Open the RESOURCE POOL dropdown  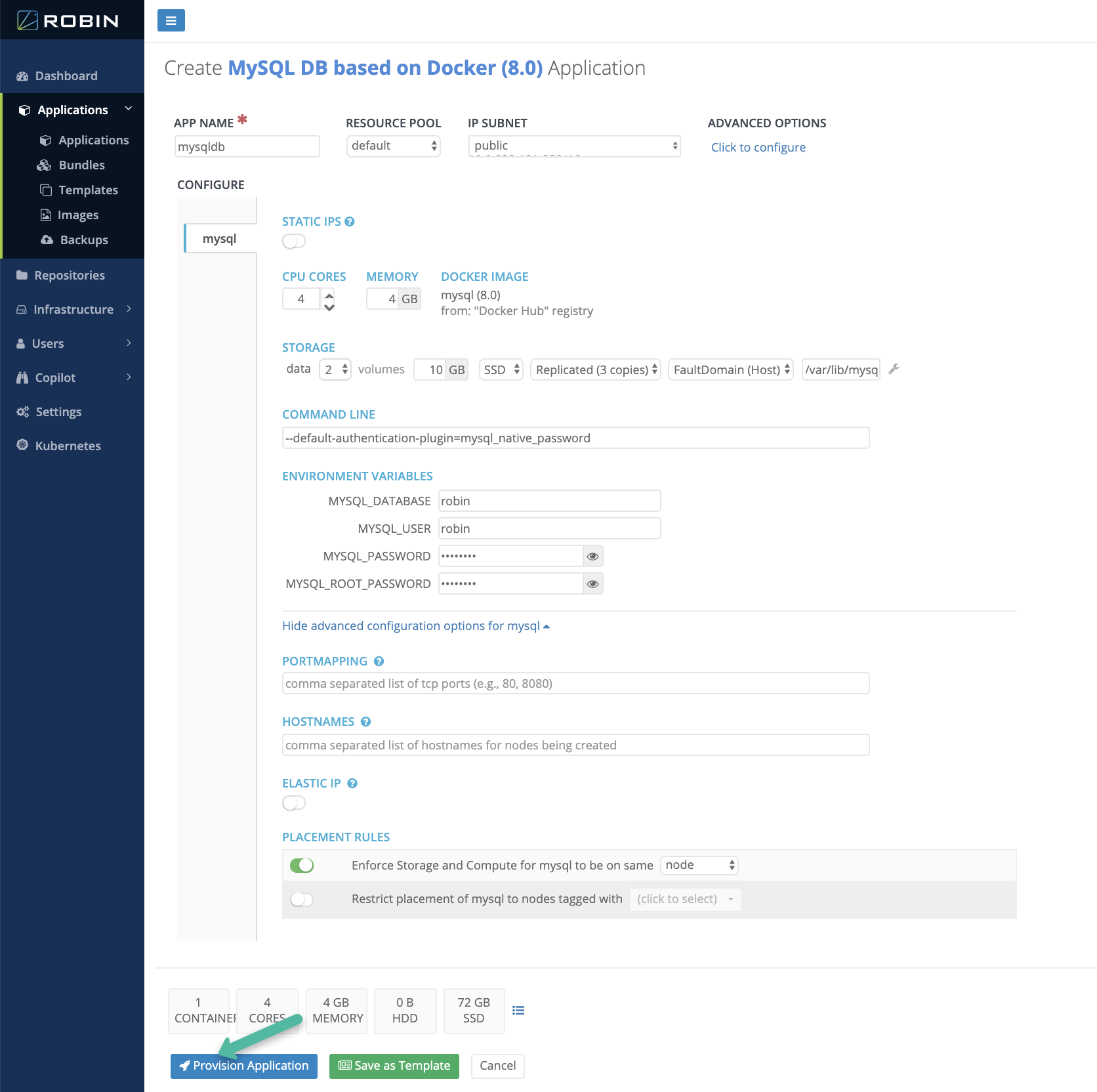[393, 146]
